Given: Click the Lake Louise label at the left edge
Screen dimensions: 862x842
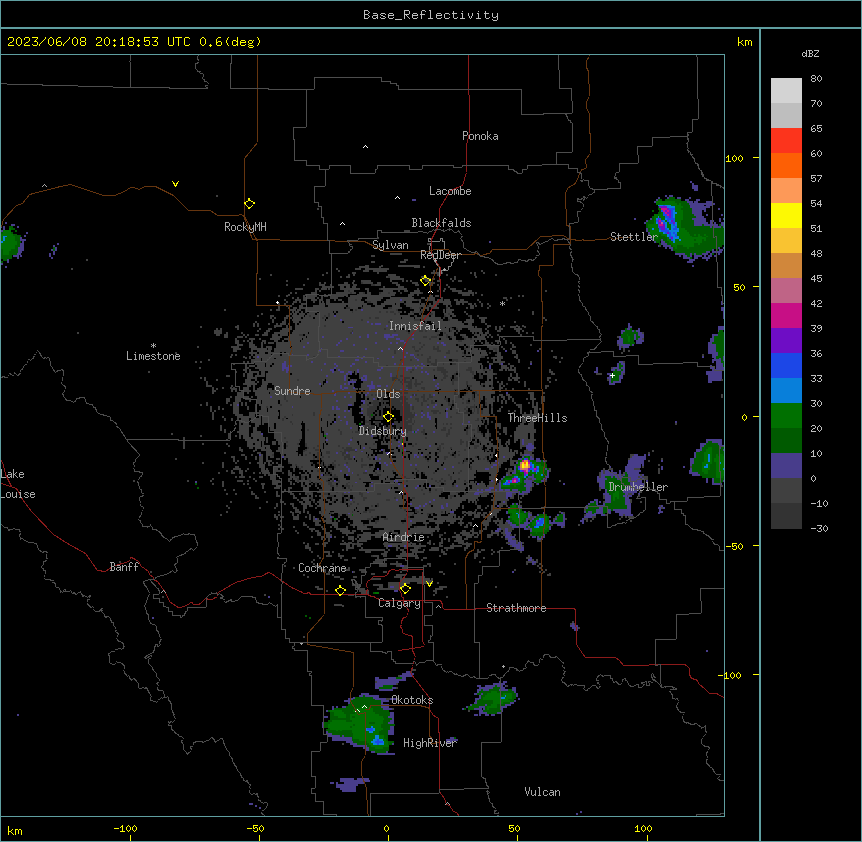Looking at the screenshot, I should click(18, 484).
